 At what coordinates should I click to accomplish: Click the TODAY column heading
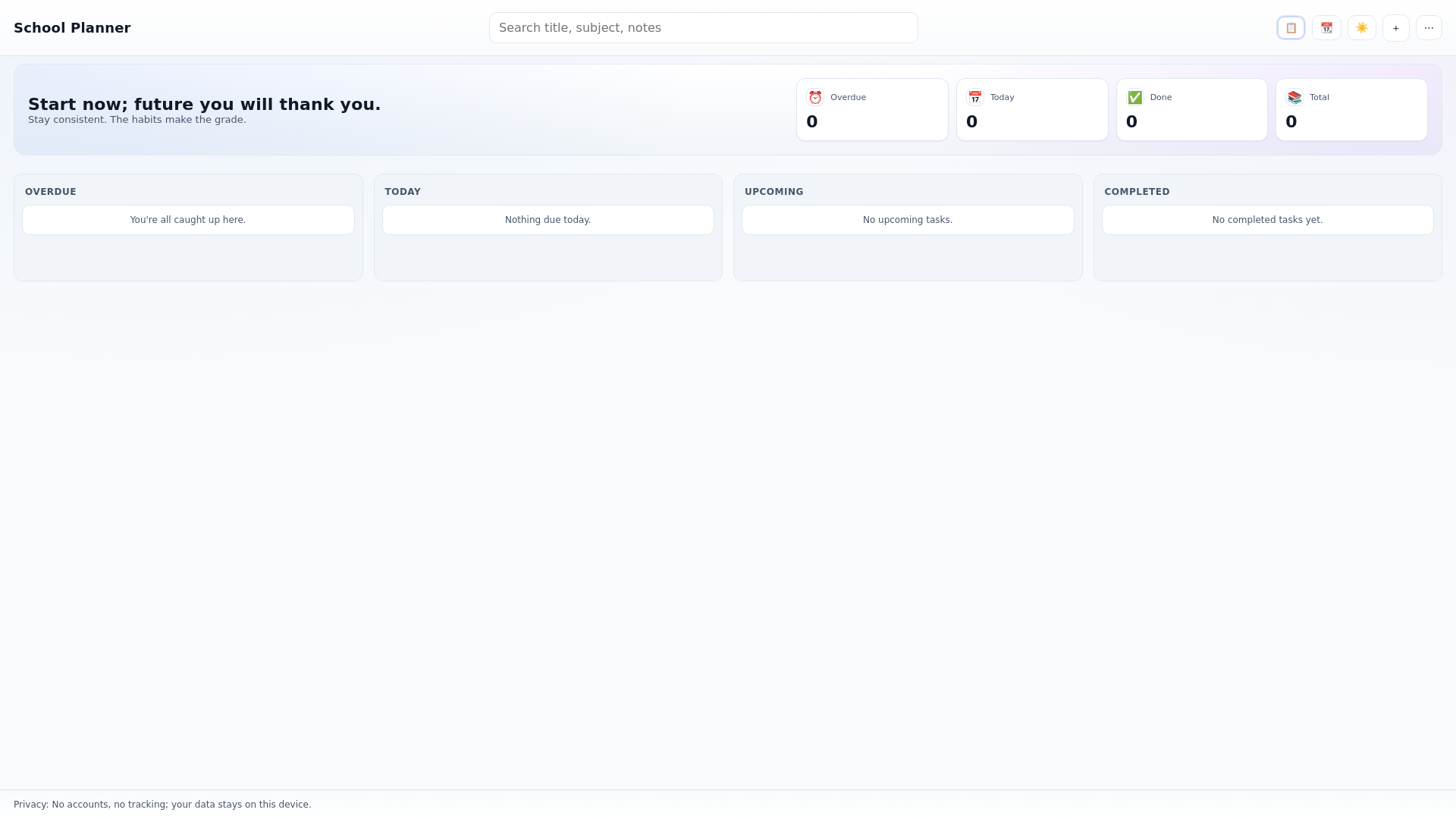tap(403, 192)
